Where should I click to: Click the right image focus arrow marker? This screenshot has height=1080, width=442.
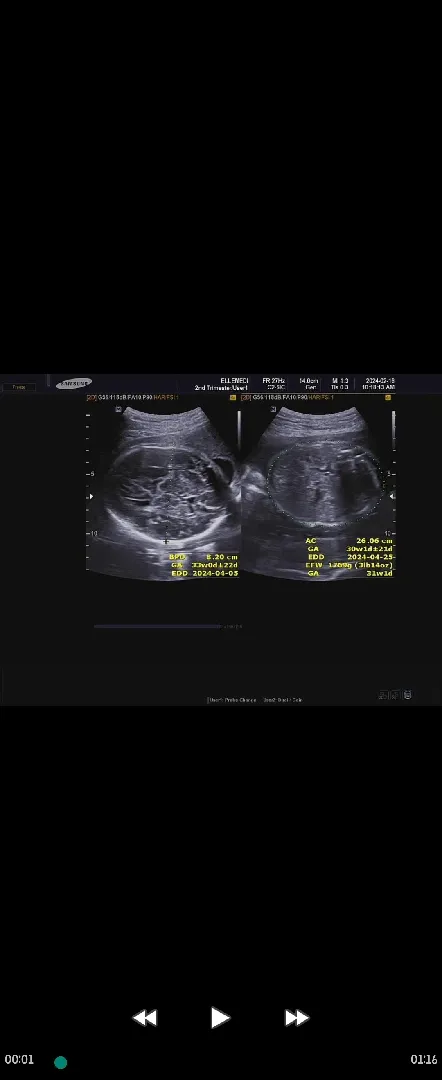tap(392, 496)
